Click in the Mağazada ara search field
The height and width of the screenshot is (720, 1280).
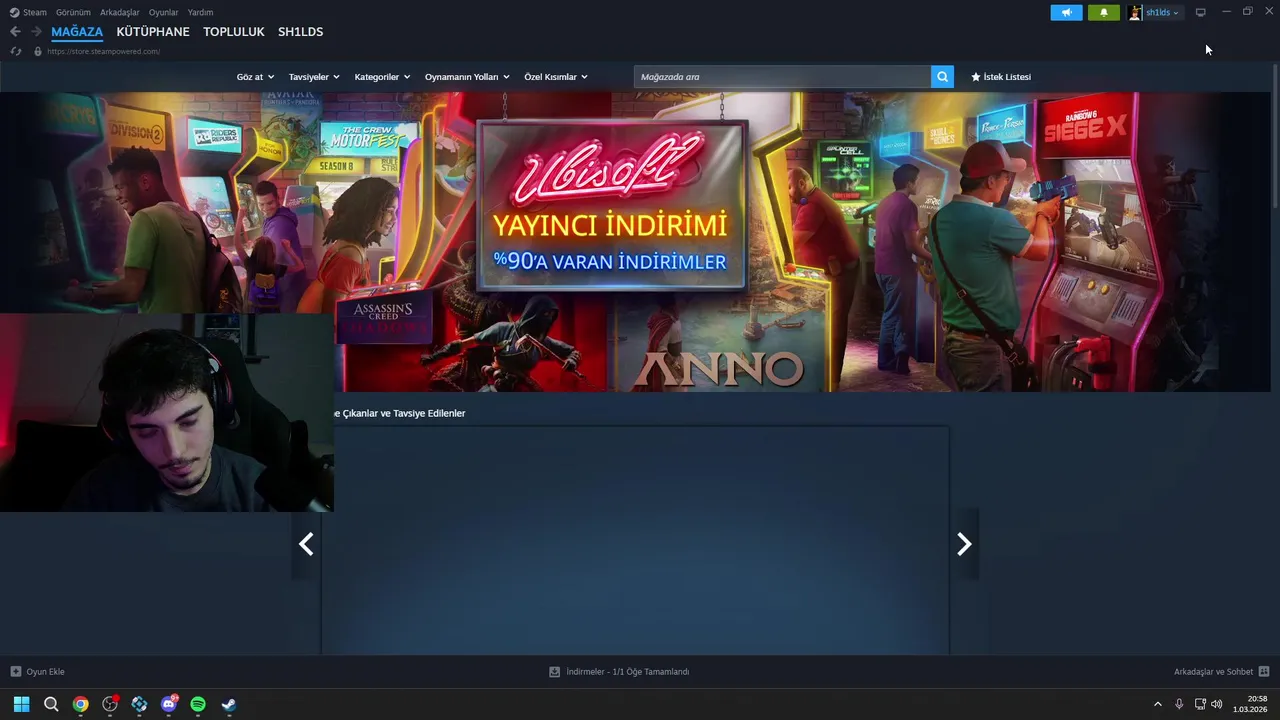pyautogui.click(x=782, y=77)
